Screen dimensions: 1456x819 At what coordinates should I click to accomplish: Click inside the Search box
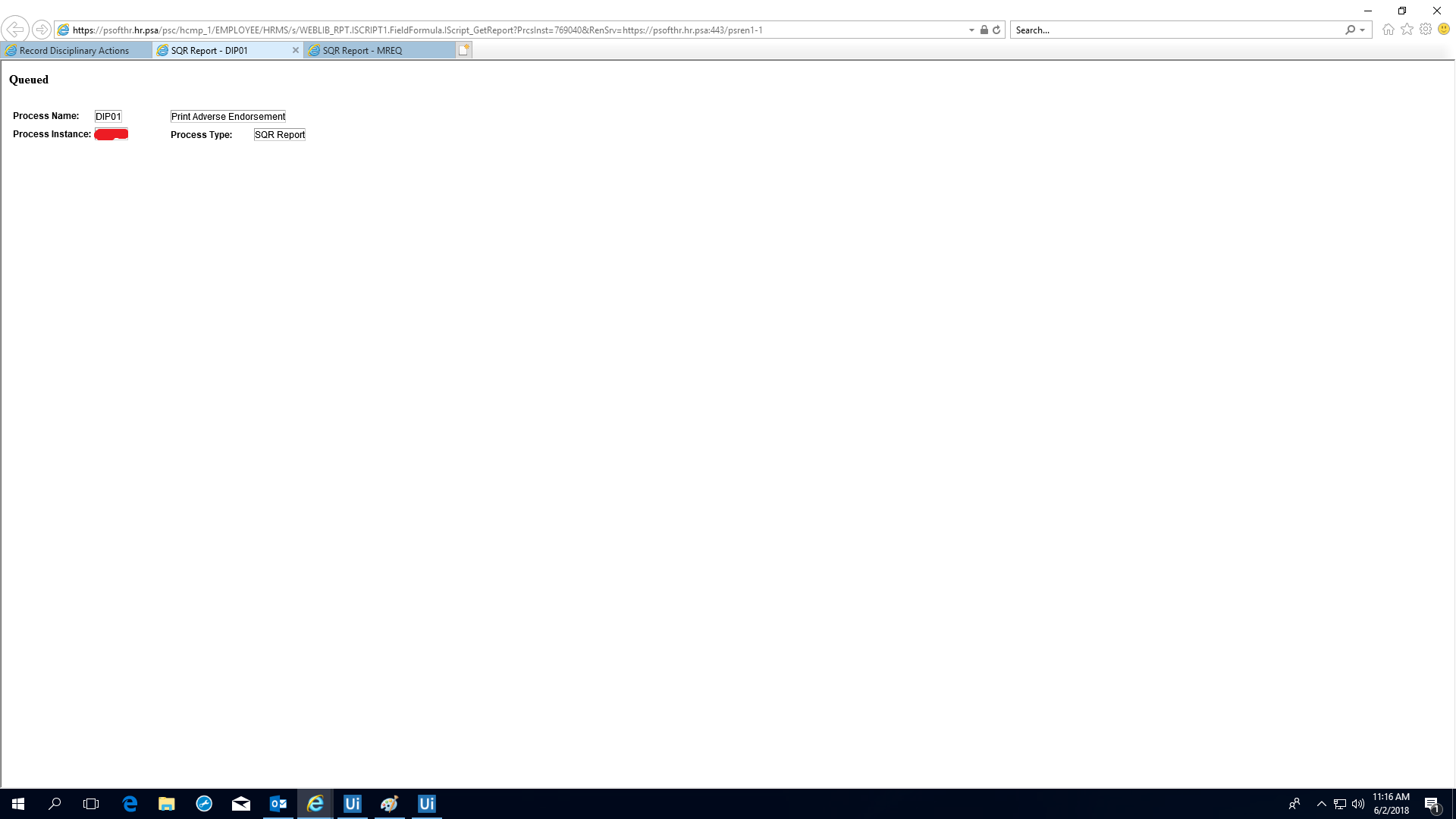click(1175, 30)
